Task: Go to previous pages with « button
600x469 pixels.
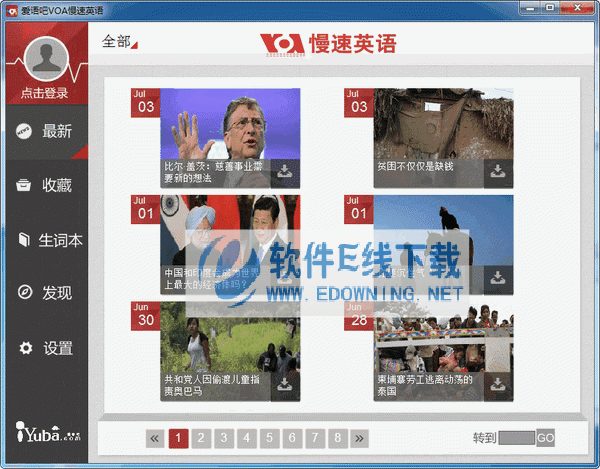Action: (x=155, y=438)
